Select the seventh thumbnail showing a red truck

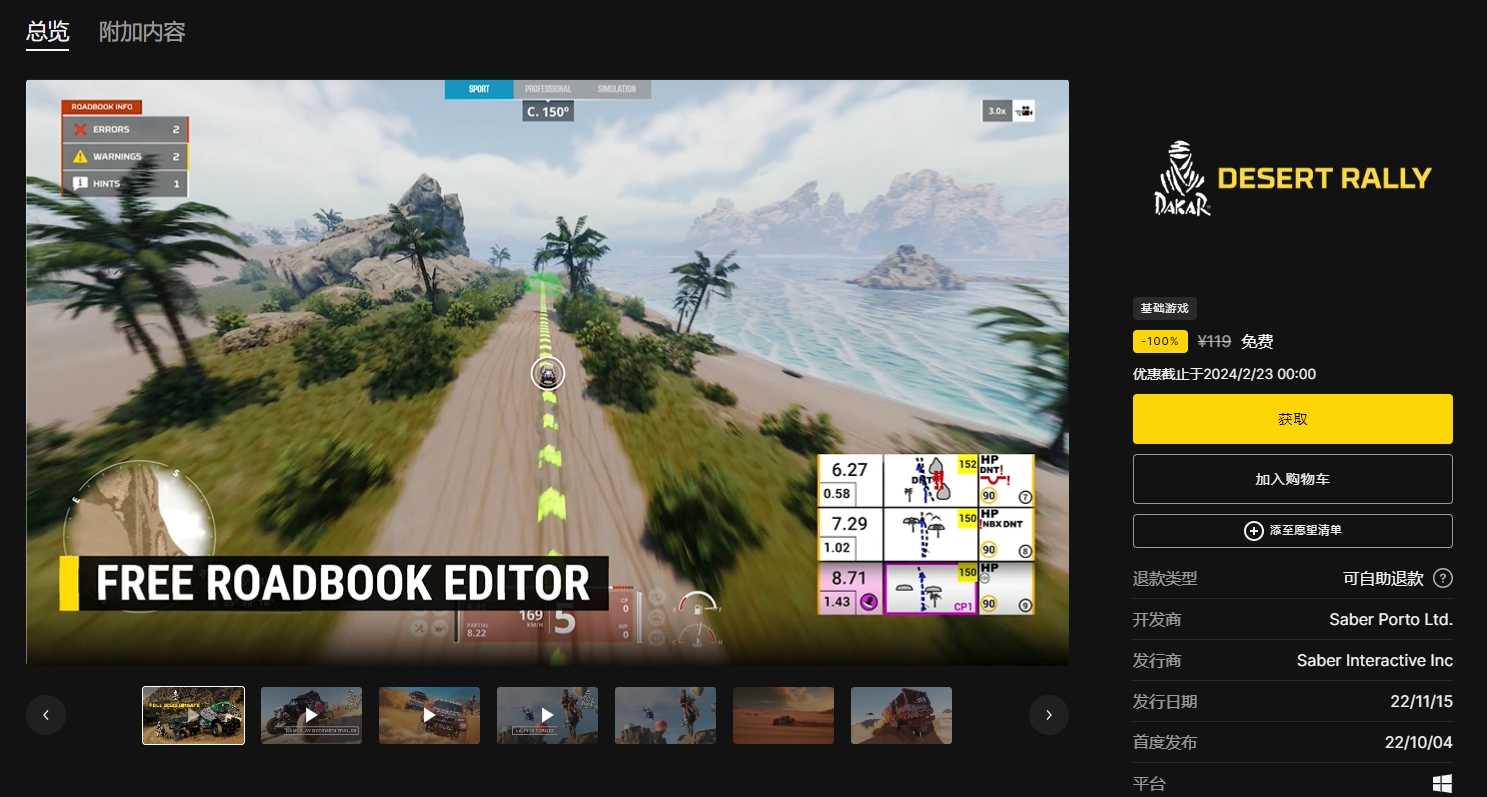coord(901,715)
